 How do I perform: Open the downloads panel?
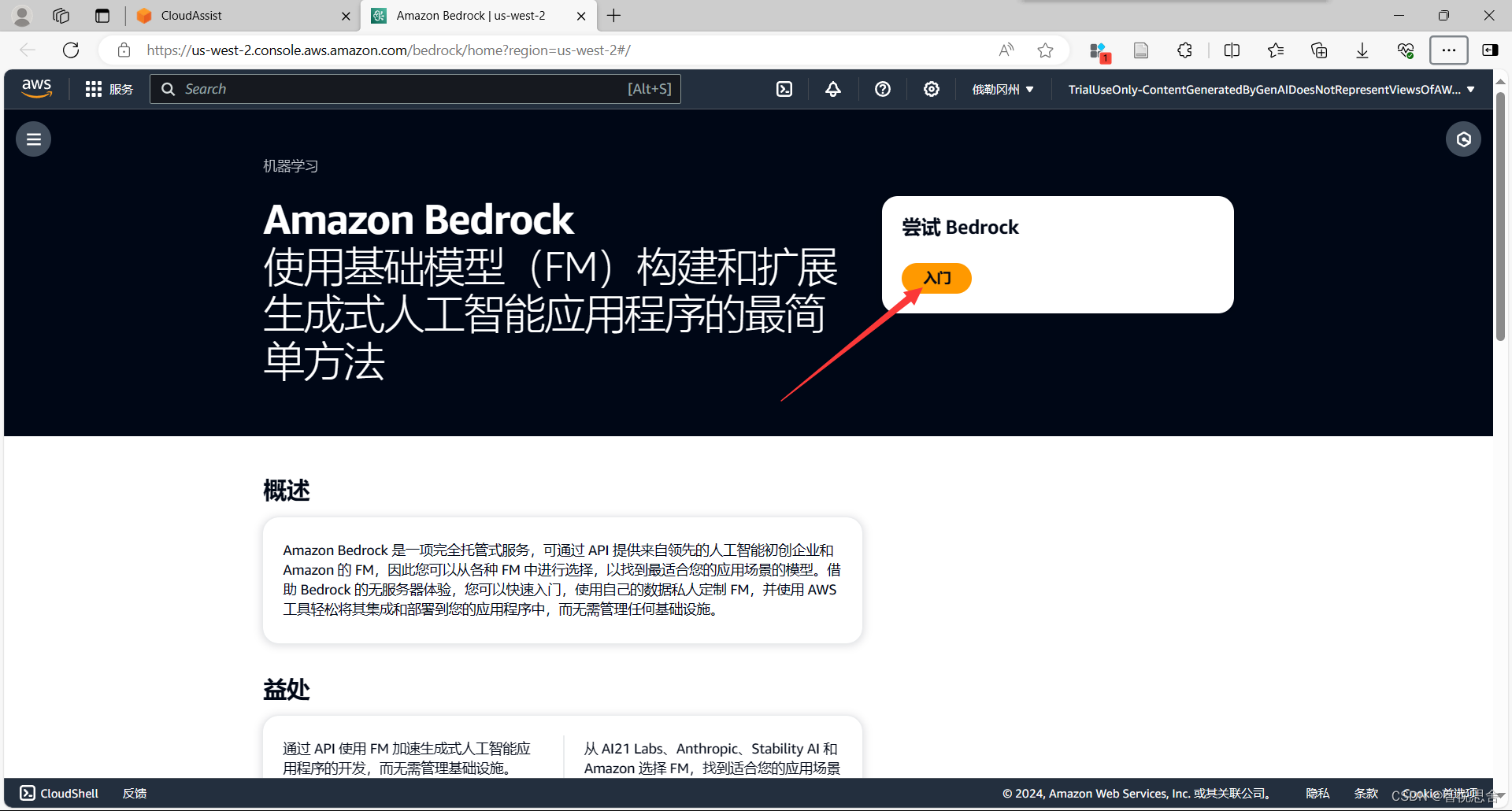(1362, 50)
